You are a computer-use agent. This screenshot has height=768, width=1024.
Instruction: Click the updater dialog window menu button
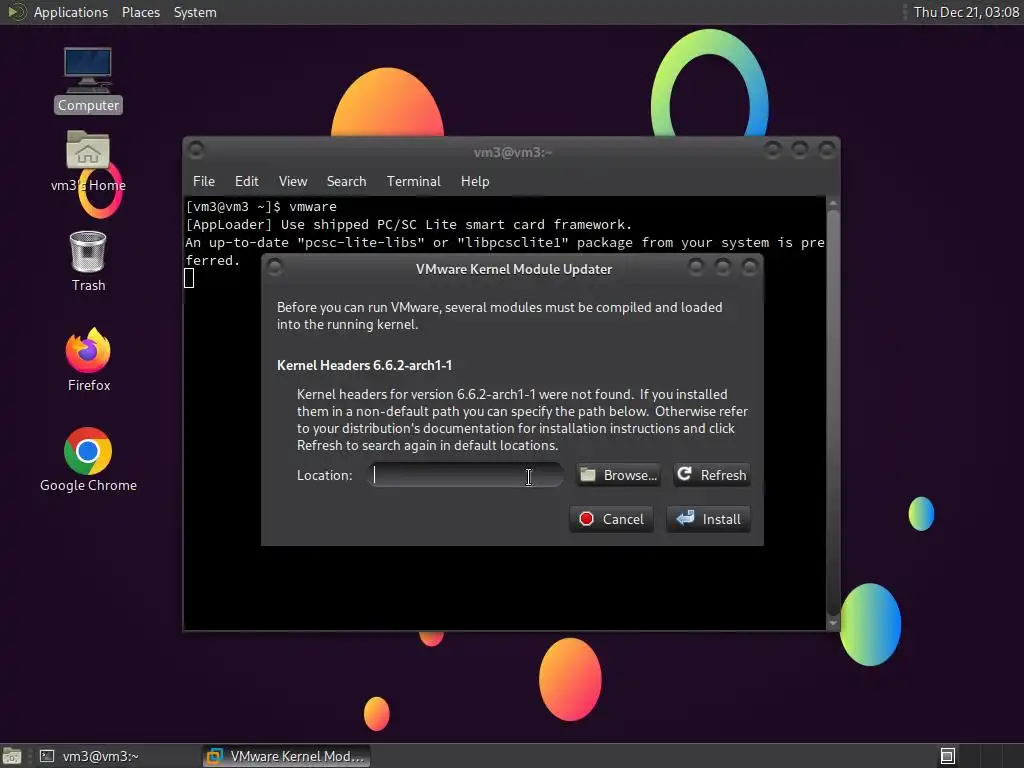coord(274,266)
